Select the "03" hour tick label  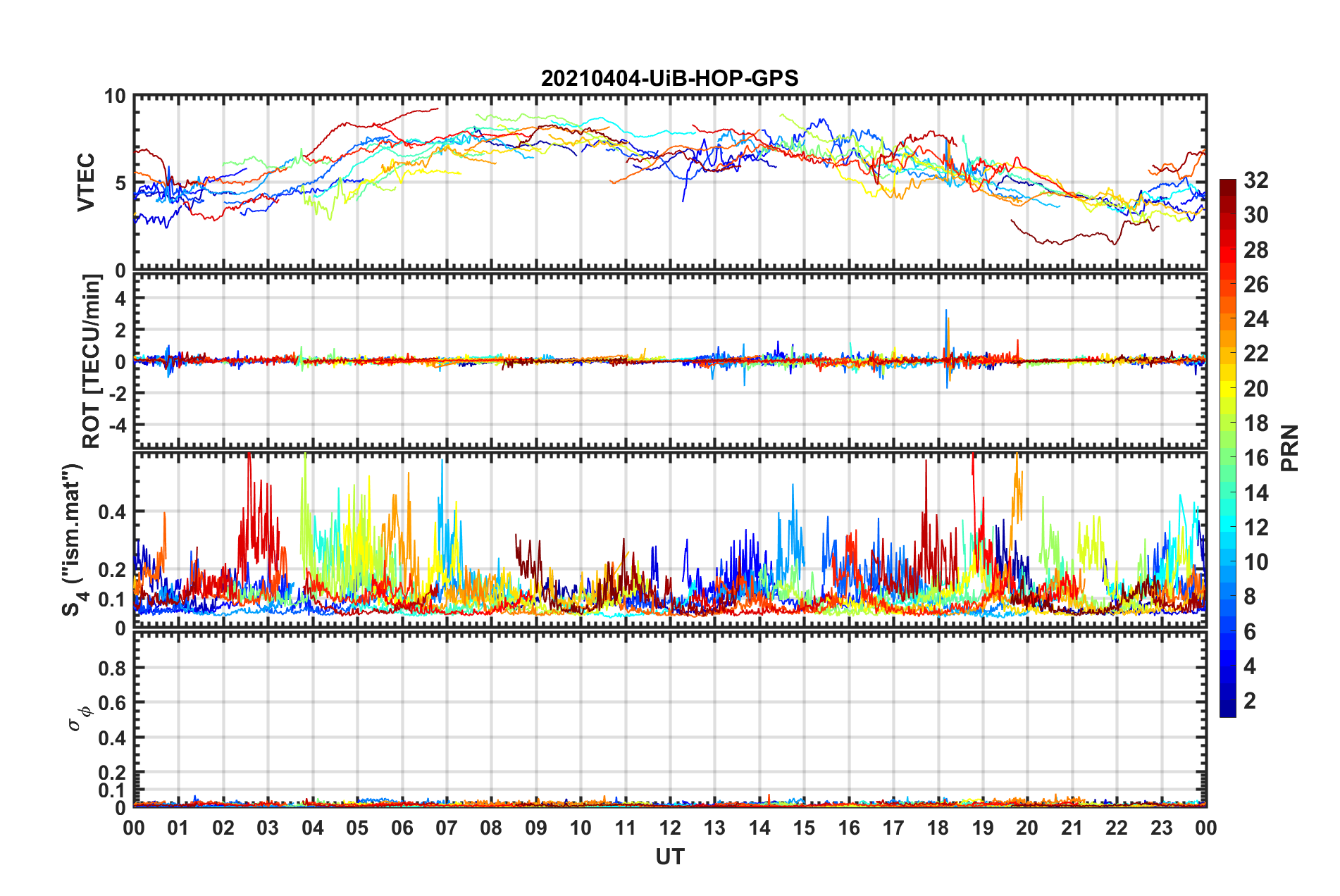click(268, 828)
